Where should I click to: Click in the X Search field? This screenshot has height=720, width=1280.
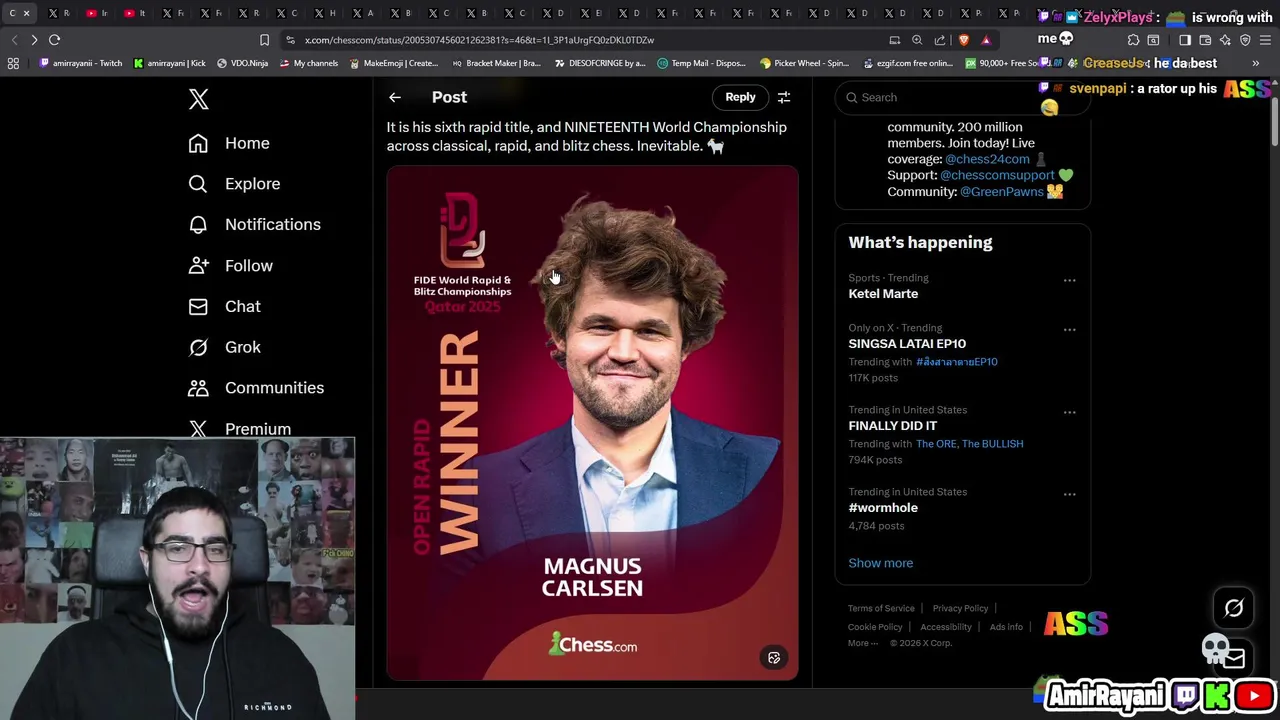(962, 97)
